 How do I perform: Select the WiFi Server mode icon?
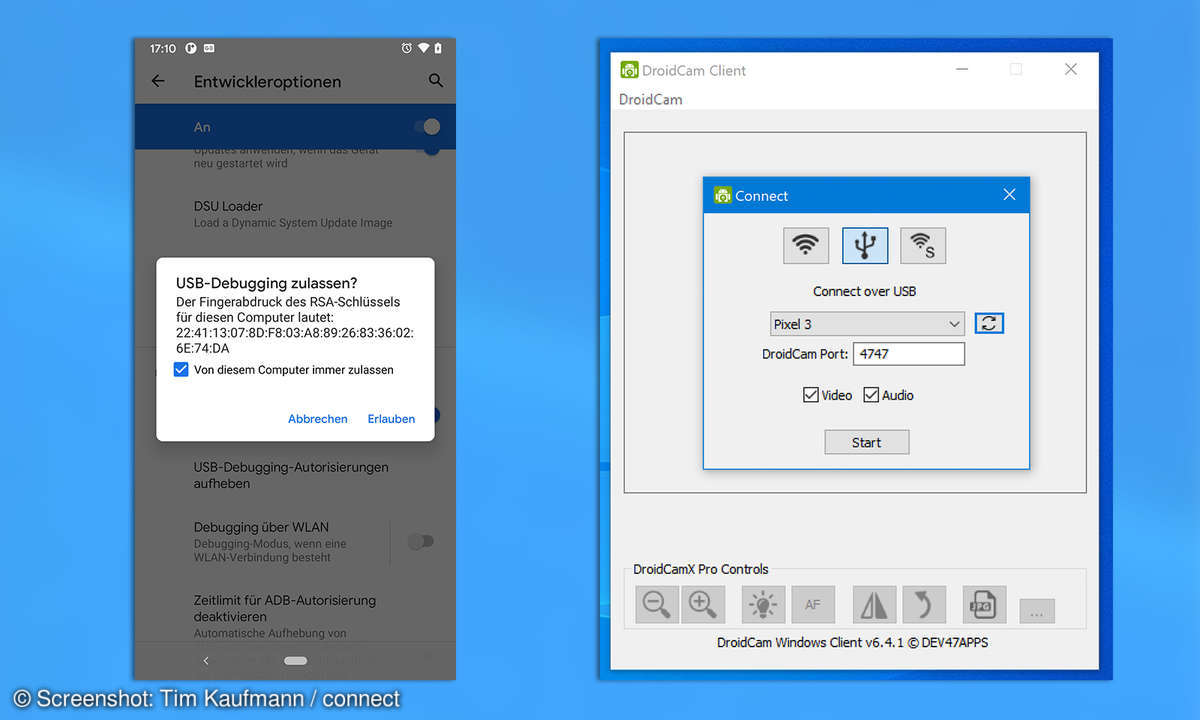(923, 245)
